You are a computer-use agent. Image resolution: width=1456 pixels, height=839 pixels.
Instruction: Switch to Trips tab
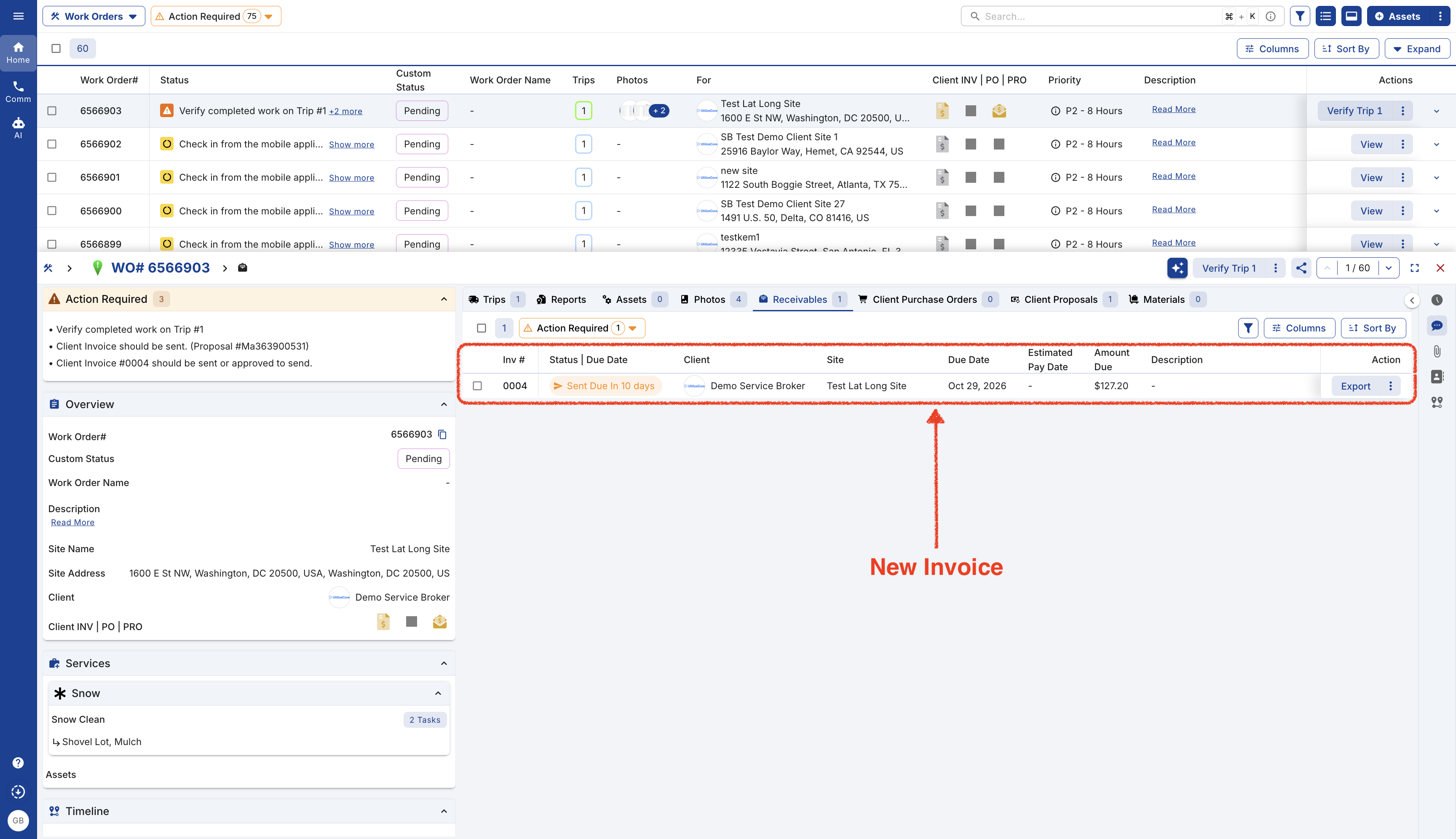(496, 299)
